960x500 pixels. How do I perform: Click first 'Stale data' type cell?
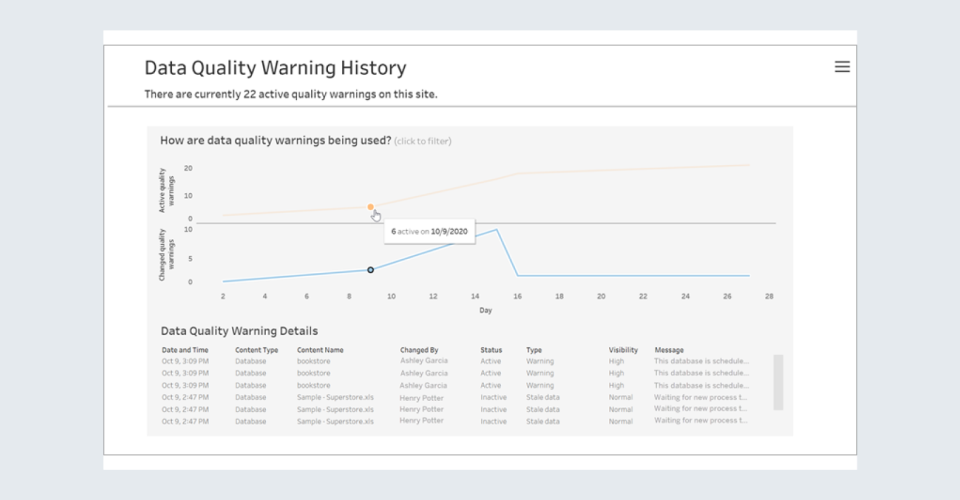pos(543,397)
